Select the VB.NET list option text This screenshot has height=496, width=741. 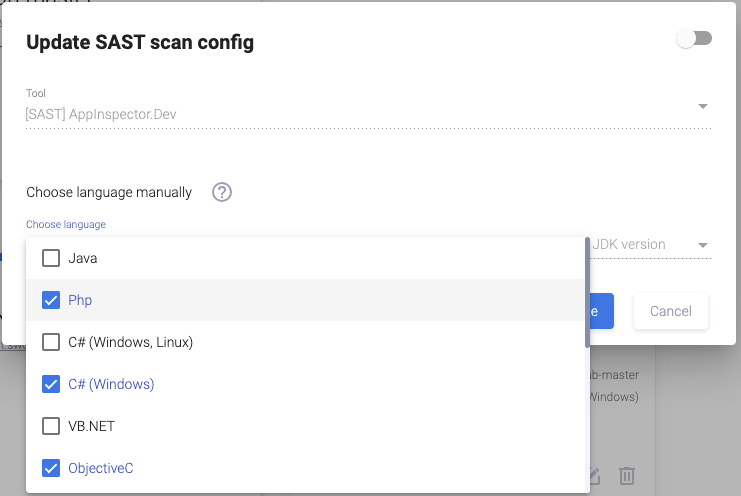(92, 426)
